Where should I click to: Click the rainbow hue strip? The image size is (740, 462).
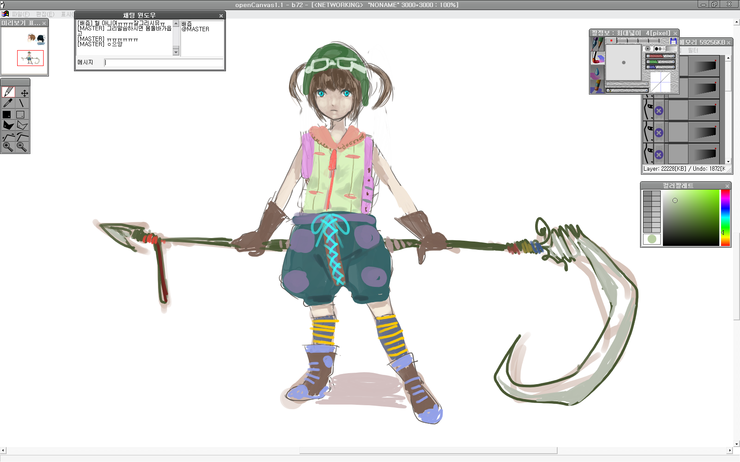[x=725, y=218]
